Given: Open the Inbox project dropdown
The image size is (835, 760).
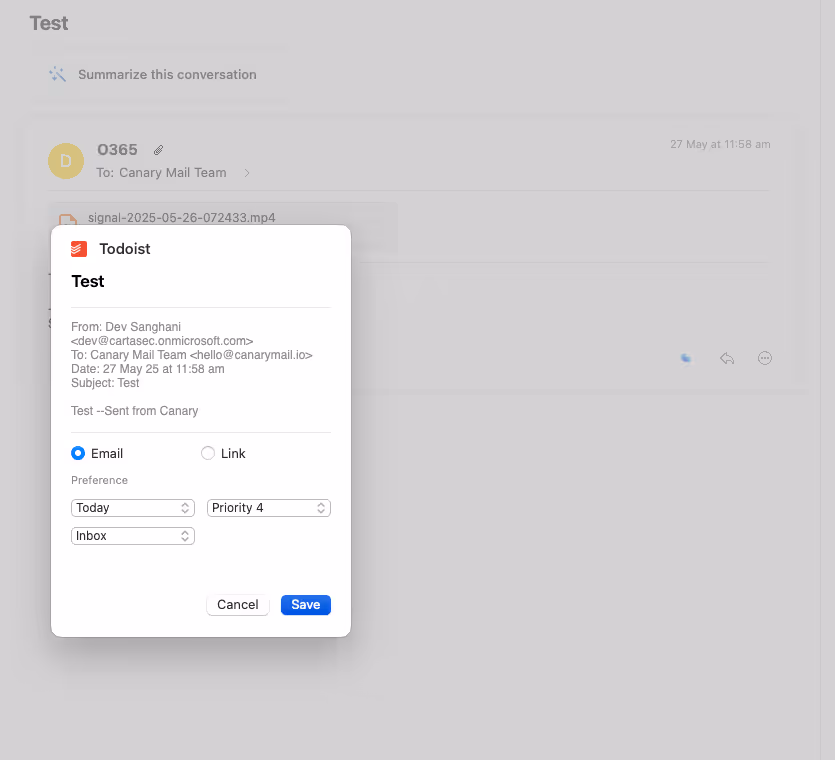Looking at the screenshot, I should 133,536.
